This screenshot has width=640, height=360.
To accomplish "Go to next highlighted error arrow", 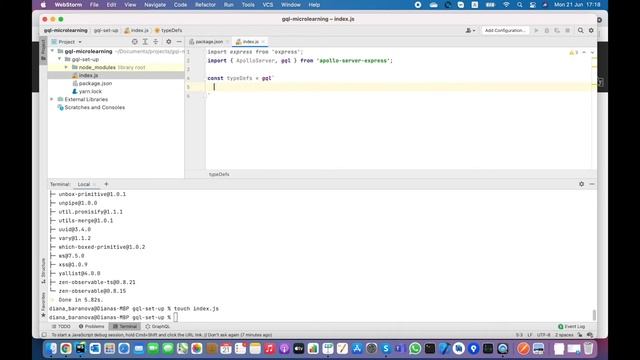I will [x=592, y=52].
